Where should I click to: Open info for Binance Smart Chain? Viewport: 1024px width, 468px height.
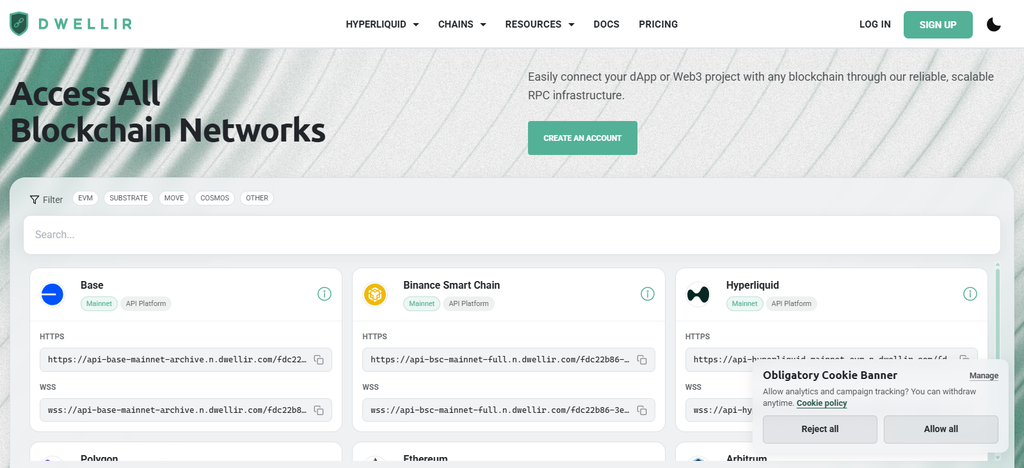click(647, 294)
